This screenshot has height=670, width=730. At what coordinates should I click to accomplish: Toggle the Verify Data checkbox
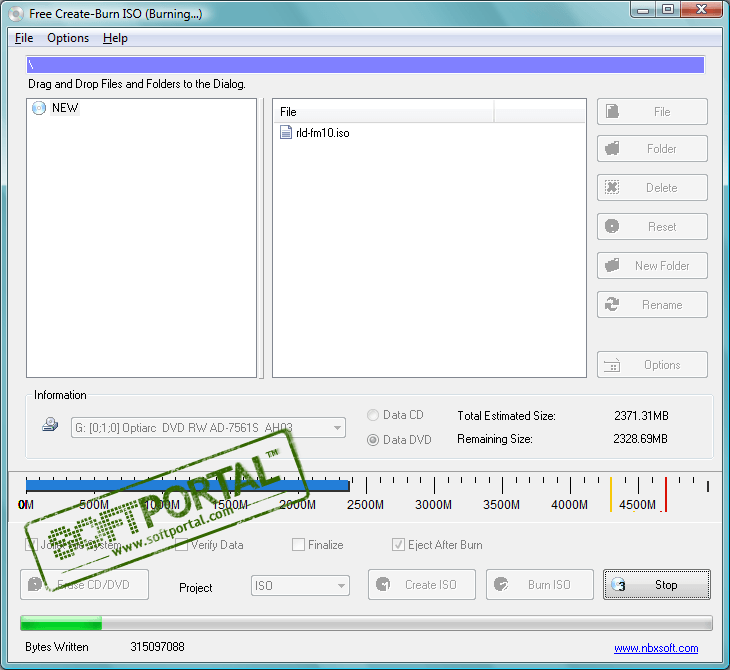182,545
